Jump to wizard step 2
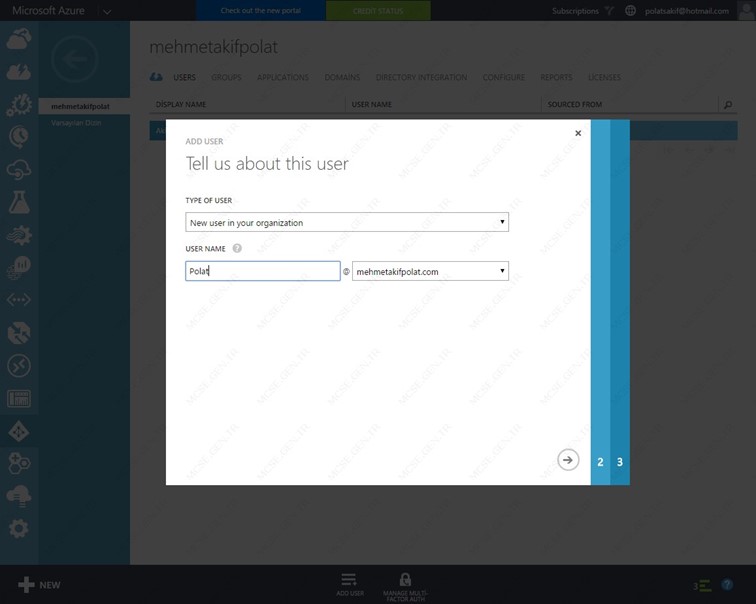 click(600, 462)
